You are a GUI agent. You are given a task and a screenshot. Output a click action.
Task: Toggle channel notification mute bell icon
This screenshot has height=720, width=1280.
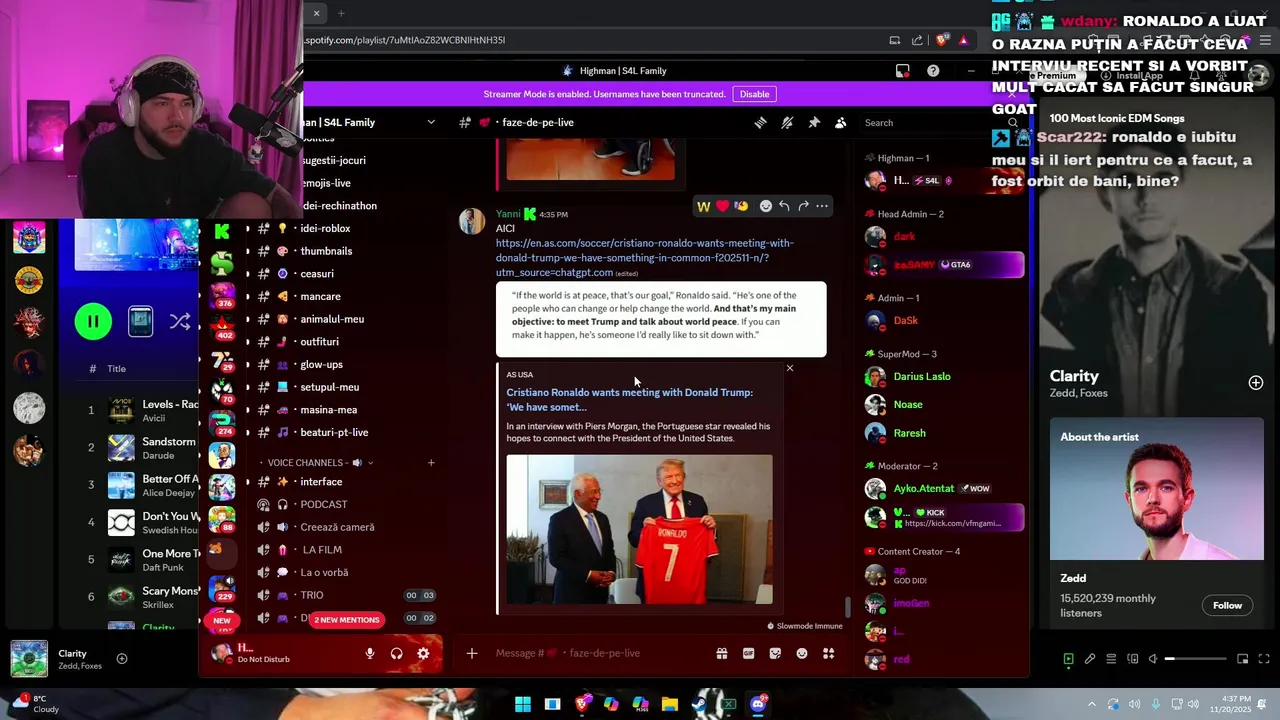coord(787,122)
